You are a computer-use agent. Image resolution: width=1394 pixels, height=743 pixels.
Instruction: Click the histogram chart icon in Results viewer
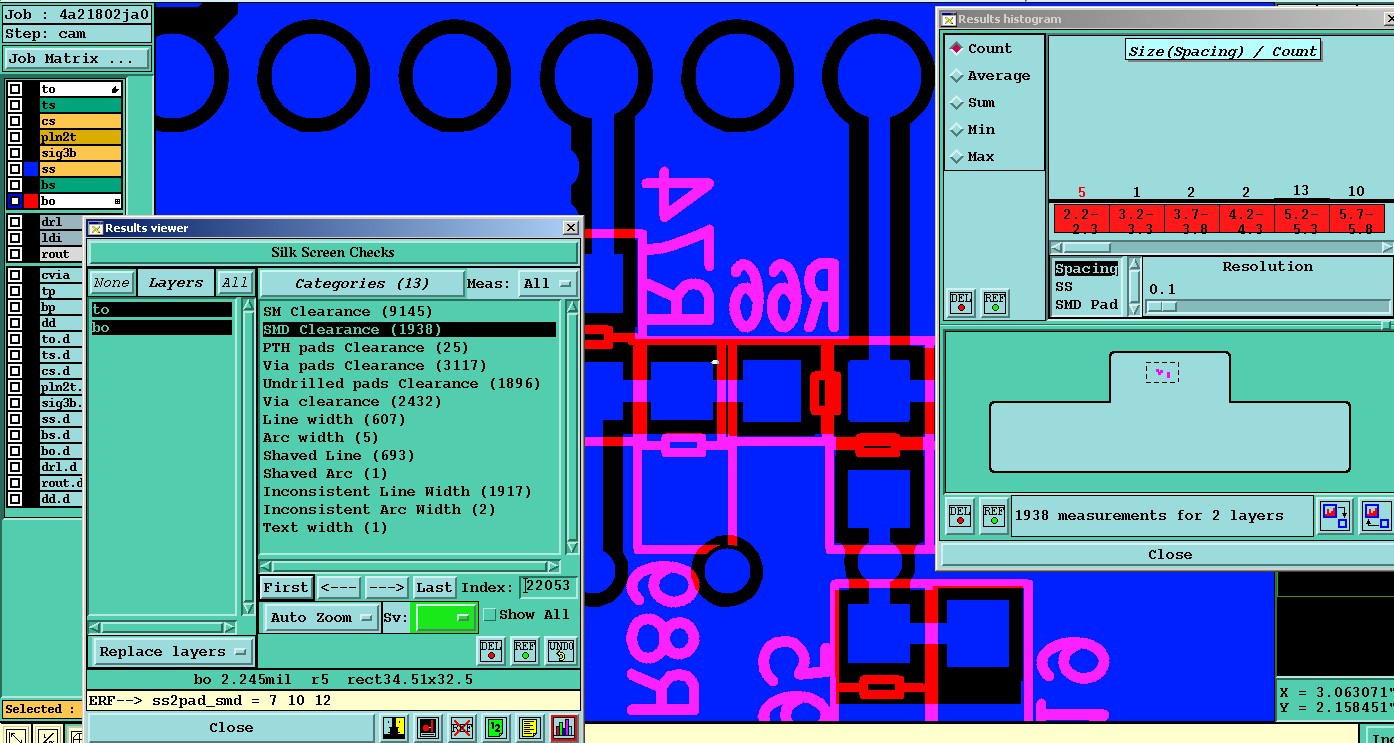(564, 728)
